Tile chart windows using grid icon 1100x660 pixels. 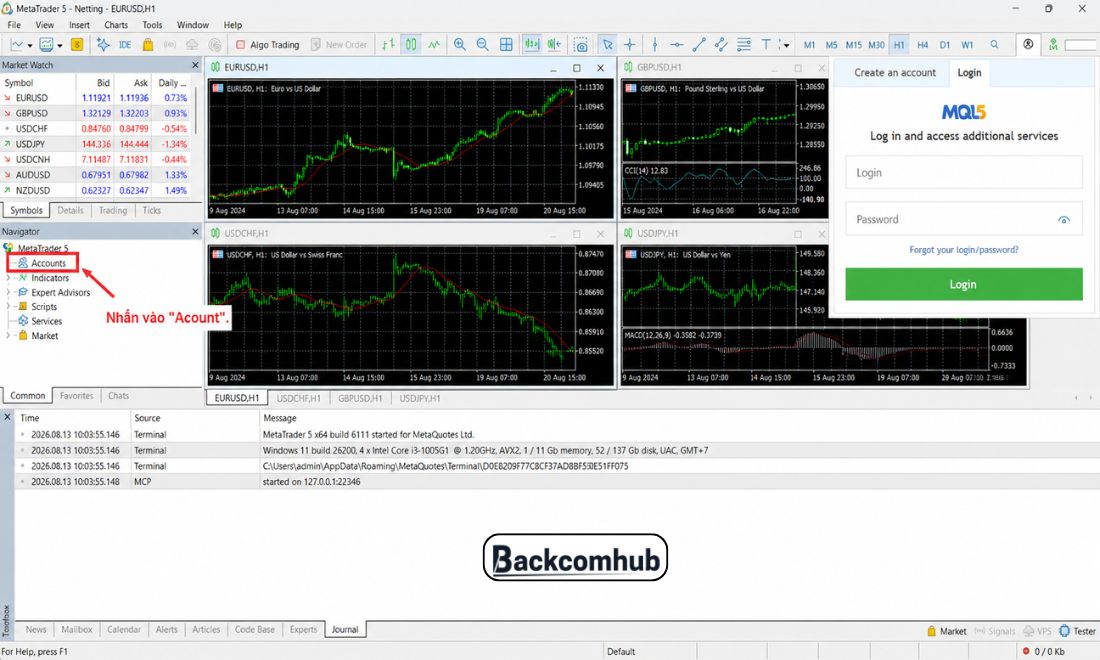(506, 45)
